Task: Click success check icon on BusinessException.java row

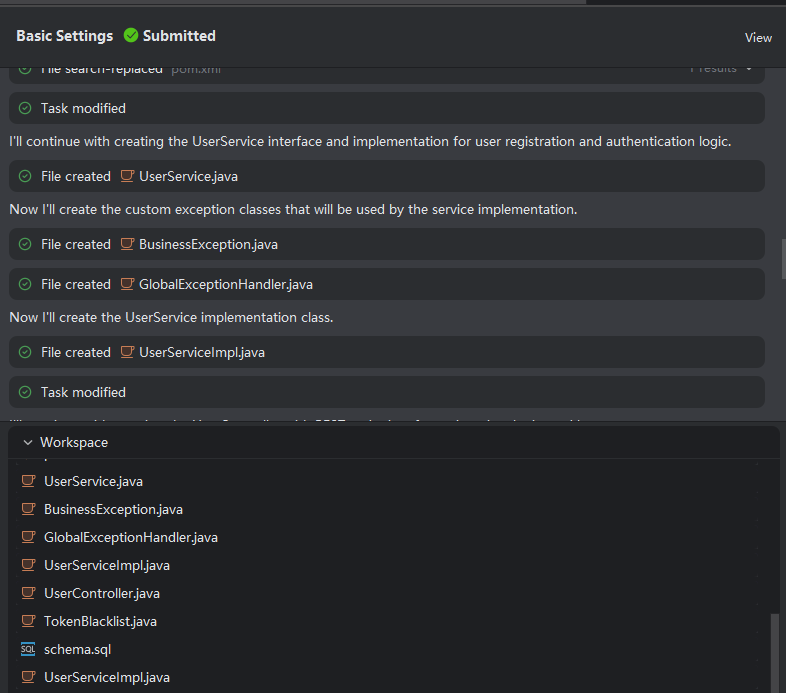Action: (25, 244)
